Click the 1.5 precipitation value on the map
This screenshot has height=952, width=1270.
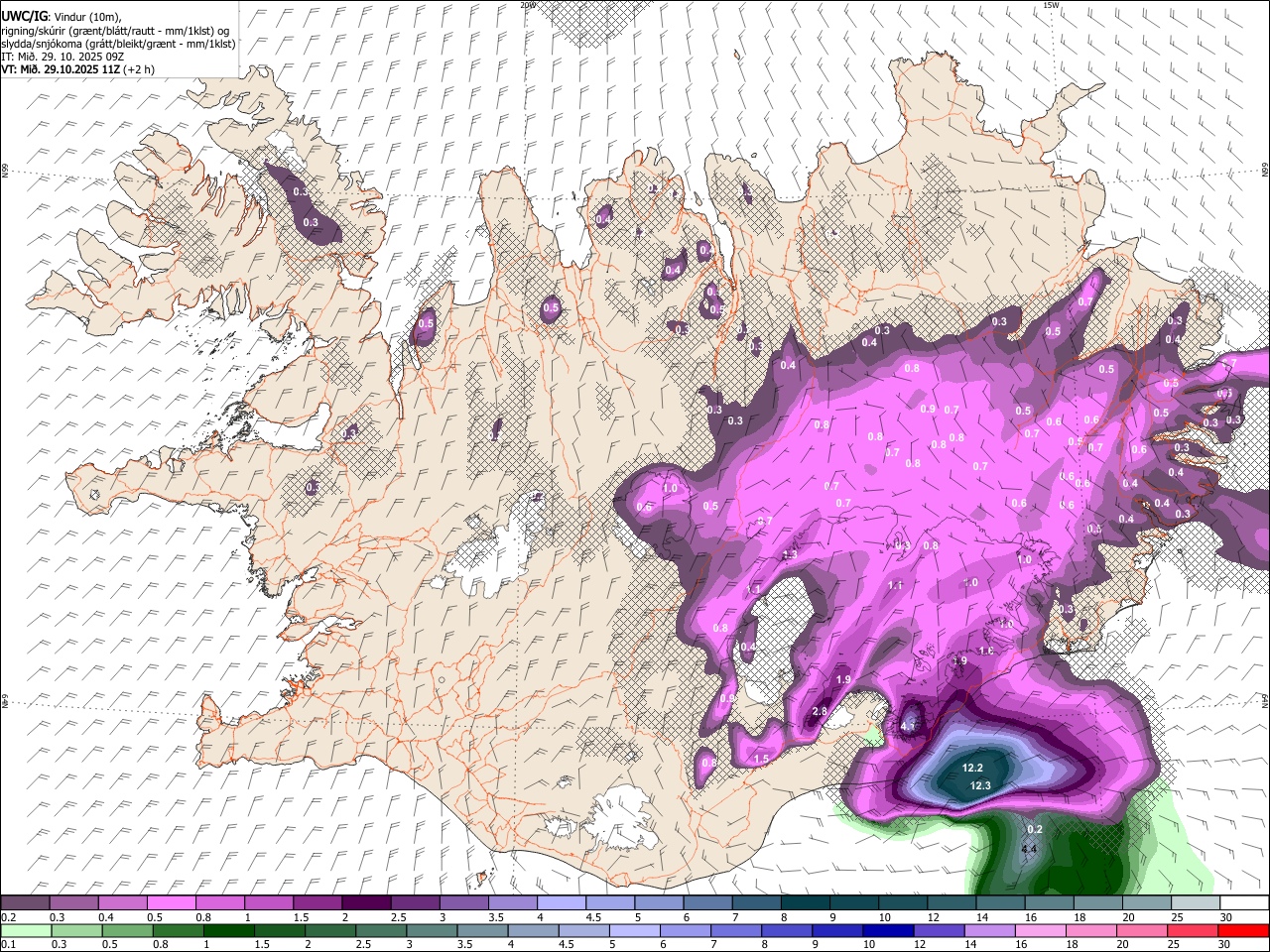point(762,759)
